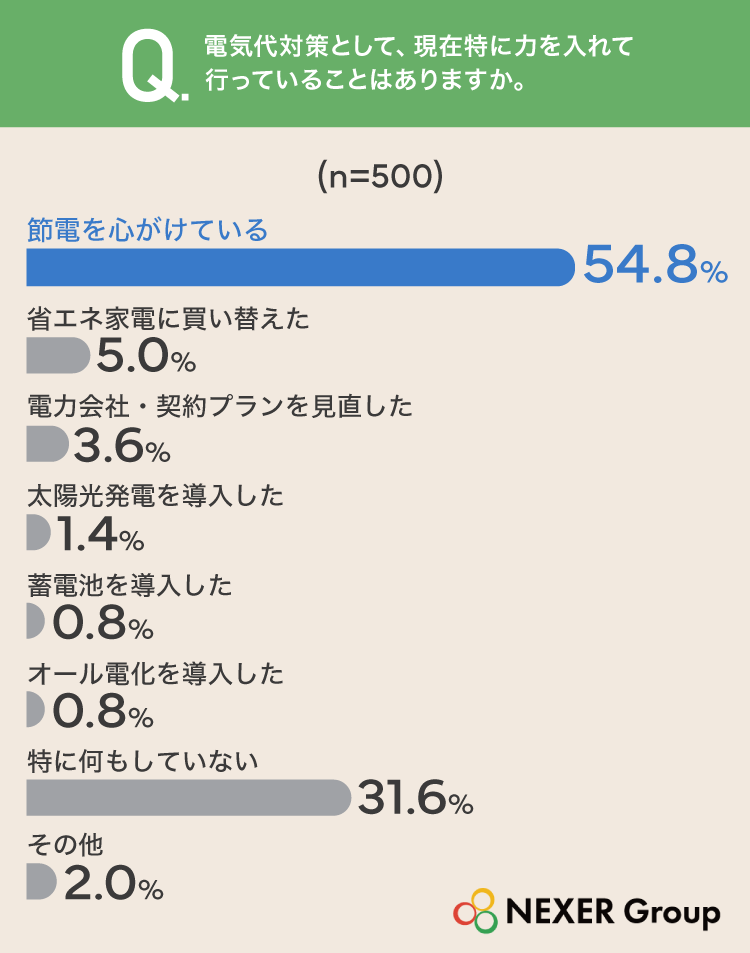750x953 pixels.
Task: Click the 3.6% gray bar
Action: pos(47,444)
